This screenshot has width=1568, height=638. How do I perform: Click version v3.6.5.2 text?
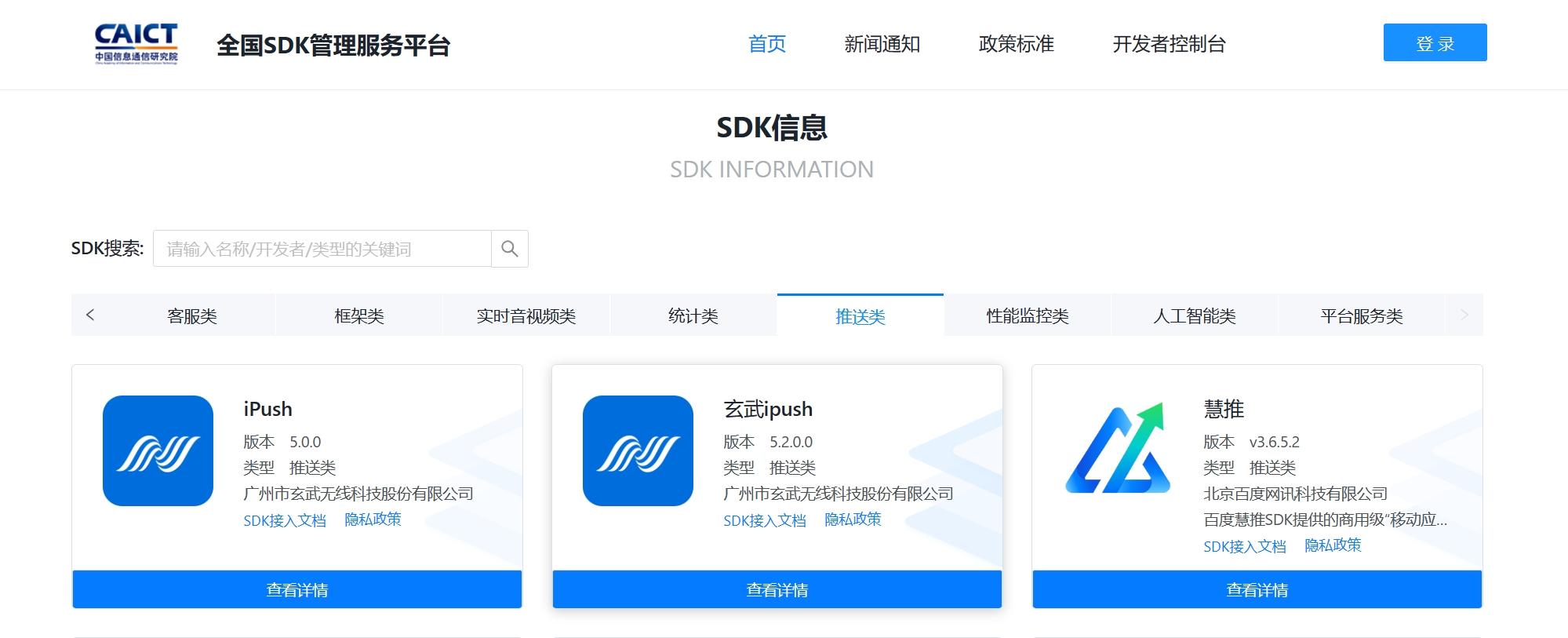[1274, 442]
